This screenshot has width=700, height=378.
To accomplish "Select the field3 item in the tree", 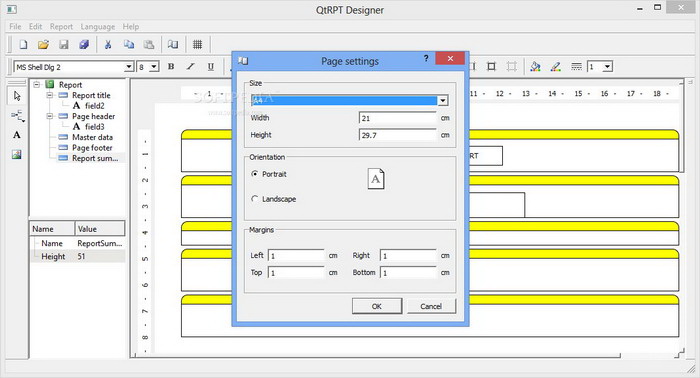I will 95,127.
